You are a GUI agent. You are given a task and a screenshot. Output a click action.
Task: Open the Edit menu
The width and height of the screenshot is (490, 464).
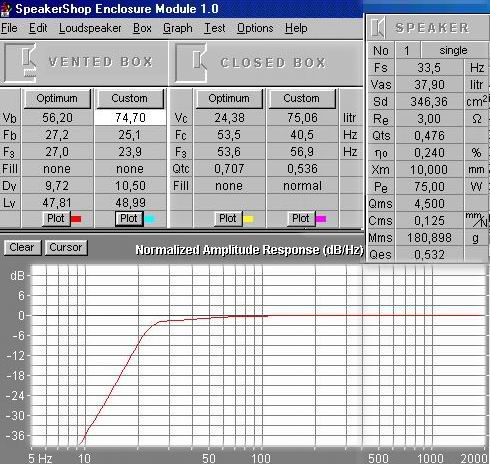click(x=38, y=28)
